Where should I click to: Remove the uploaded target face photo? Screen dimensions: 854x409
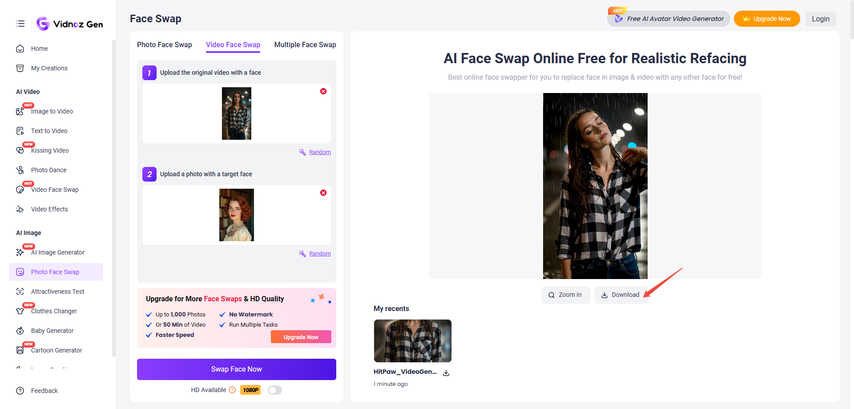coord(323,193)
